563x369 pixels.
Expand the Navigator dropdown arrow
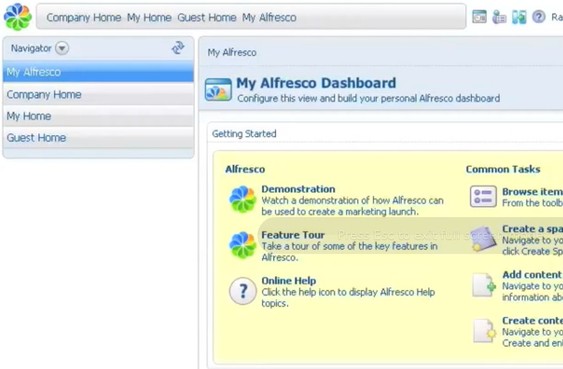pos(62,48)
